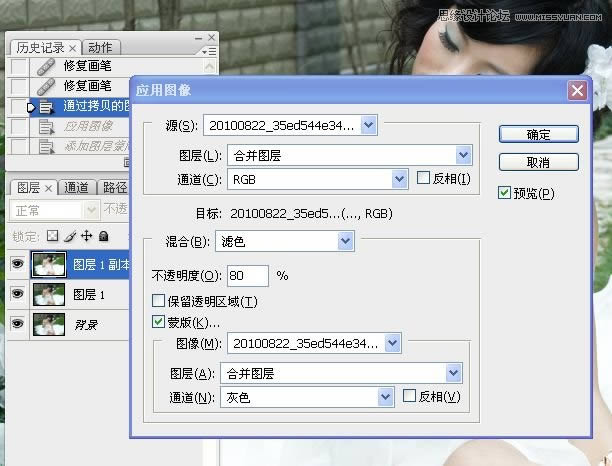This screenshot has height=466, width=612.
Task: Click lock transparent pixels icon
Action: tap(54, 236)
